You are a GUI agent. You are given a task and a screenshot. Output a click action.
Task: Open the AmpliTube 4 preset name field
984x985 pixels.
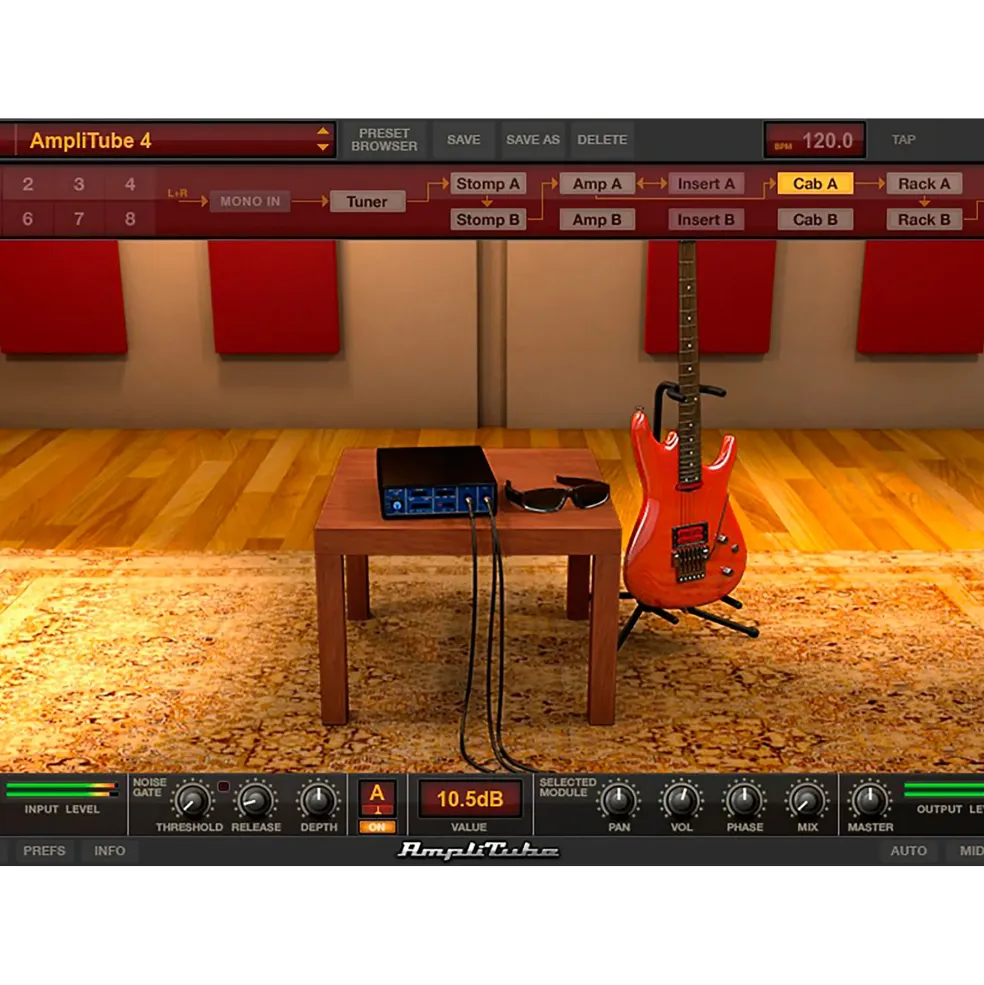click(x=167, y=140)
